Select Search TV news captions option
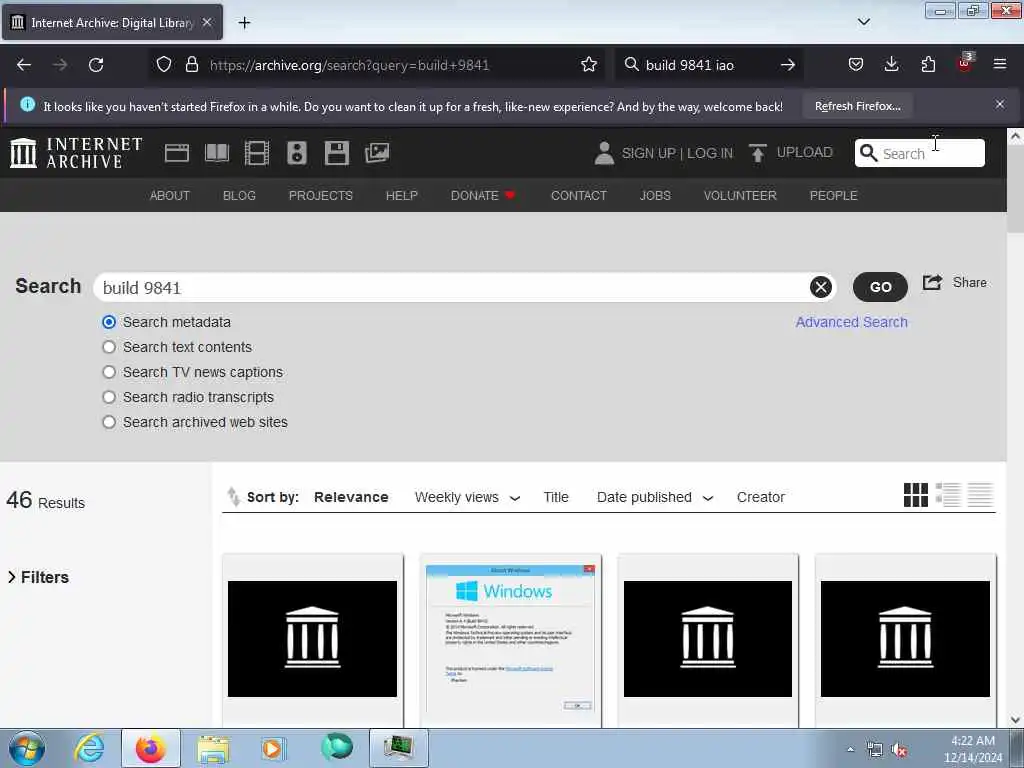 [x=109, y=372]
